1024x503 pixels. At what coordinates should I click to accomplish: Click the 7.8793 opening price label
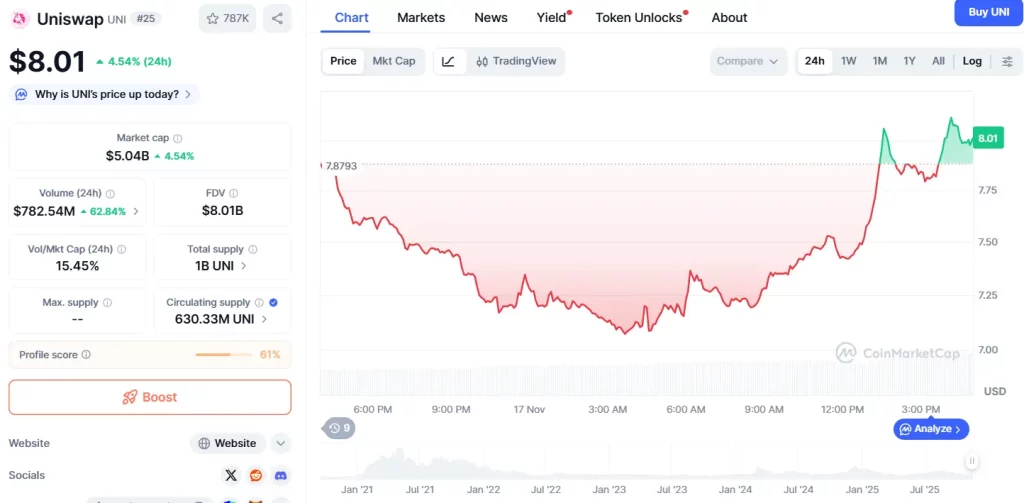click(x=341, y=166)
